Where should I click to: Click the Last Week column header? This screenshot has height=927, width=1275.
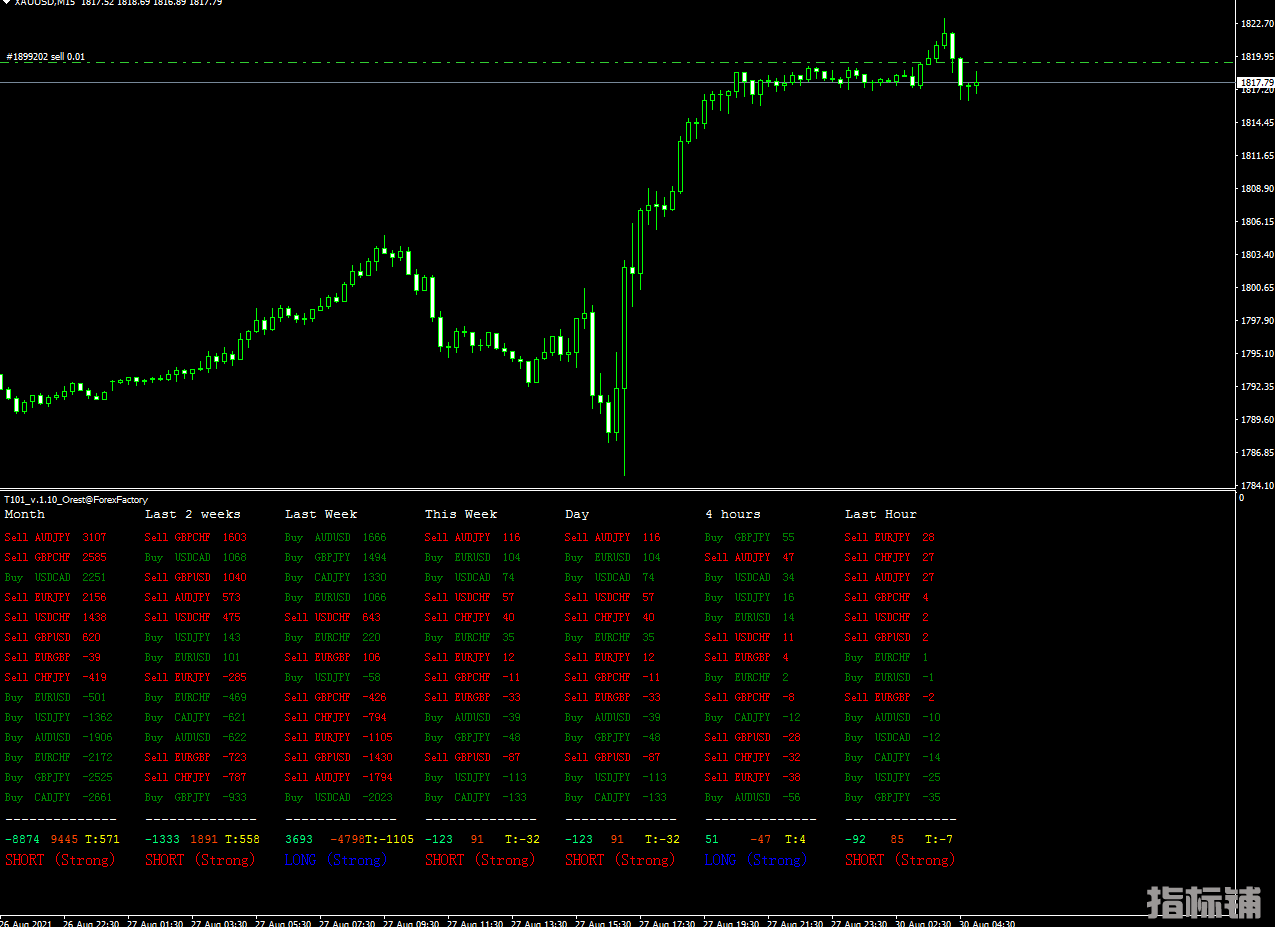point(321,514)
